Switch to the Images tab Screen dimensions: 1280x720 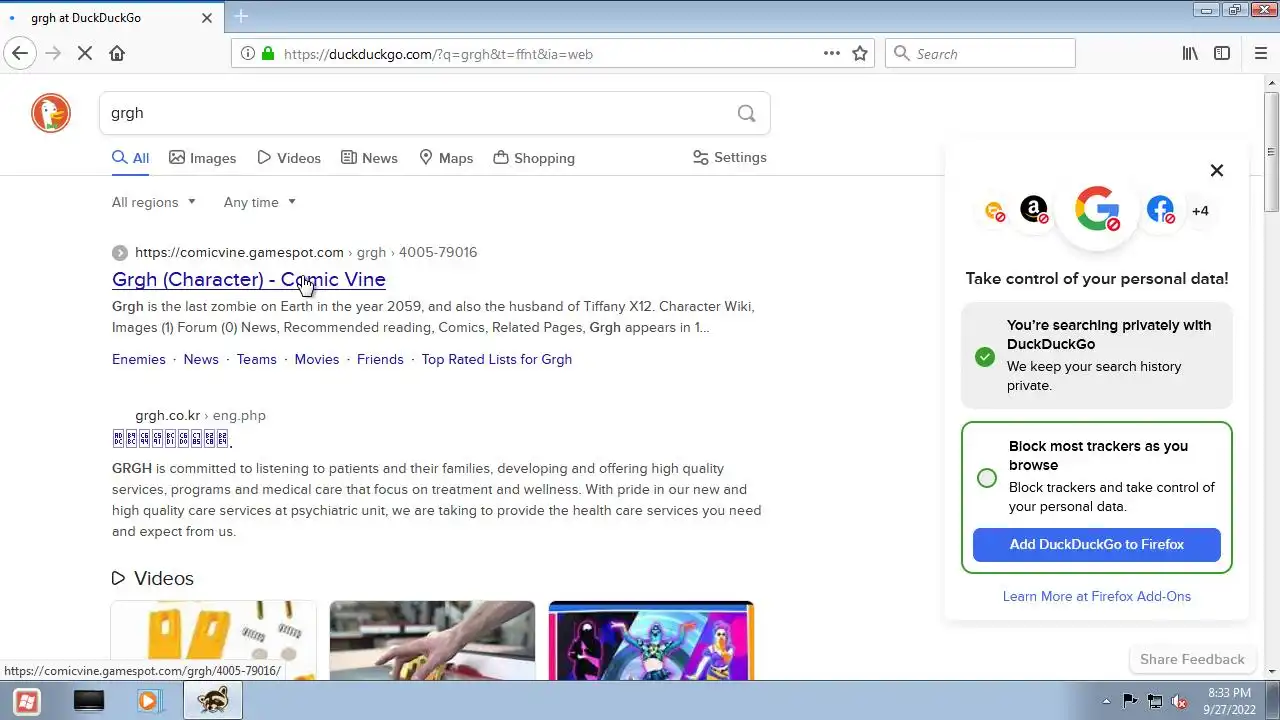tap(203, 158)
